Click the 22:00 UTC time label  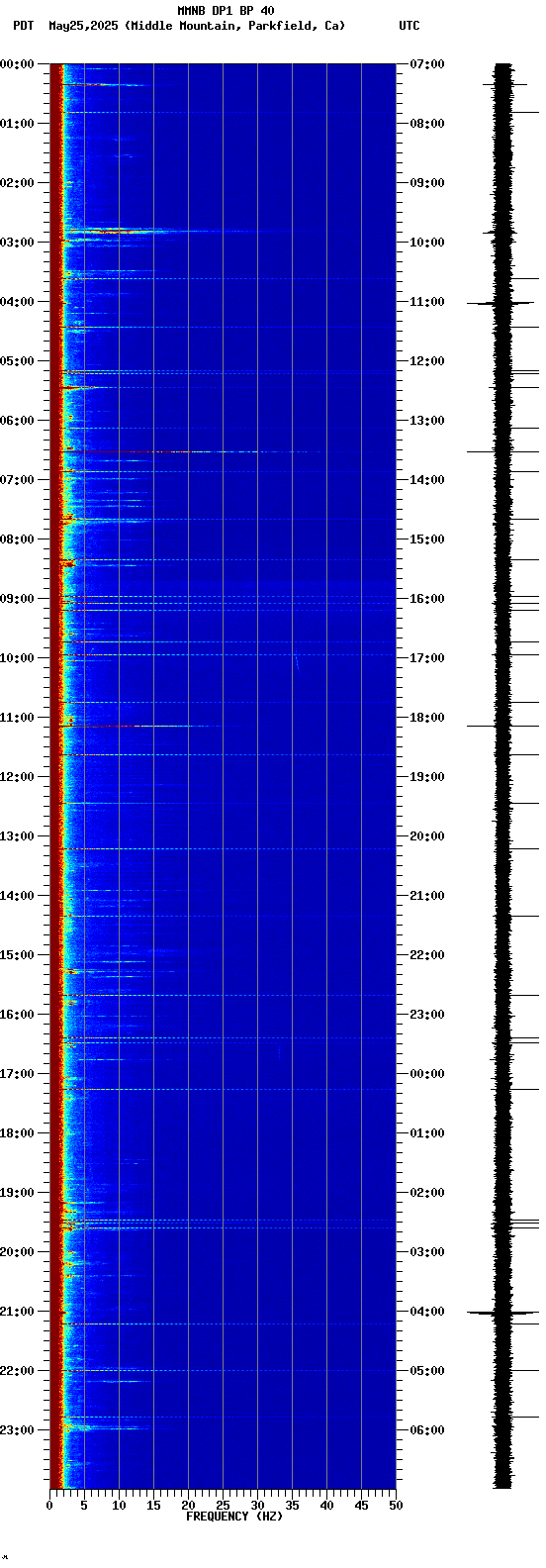[x=427, y=955]
